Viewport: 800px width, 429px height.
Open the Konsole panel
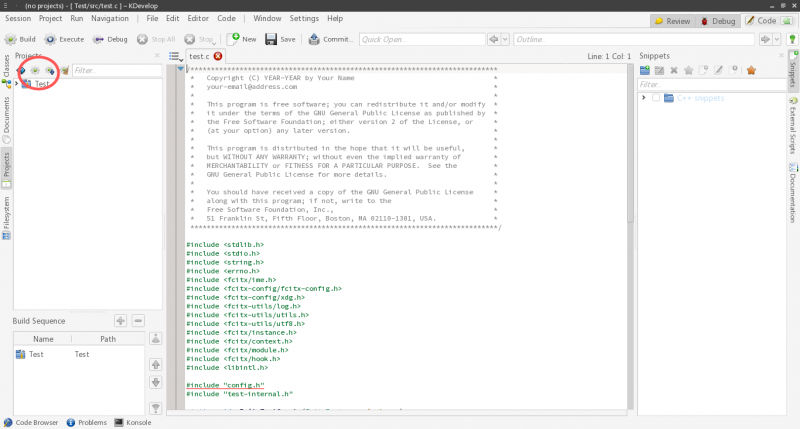pyautogui.click(x=133, y=422)
